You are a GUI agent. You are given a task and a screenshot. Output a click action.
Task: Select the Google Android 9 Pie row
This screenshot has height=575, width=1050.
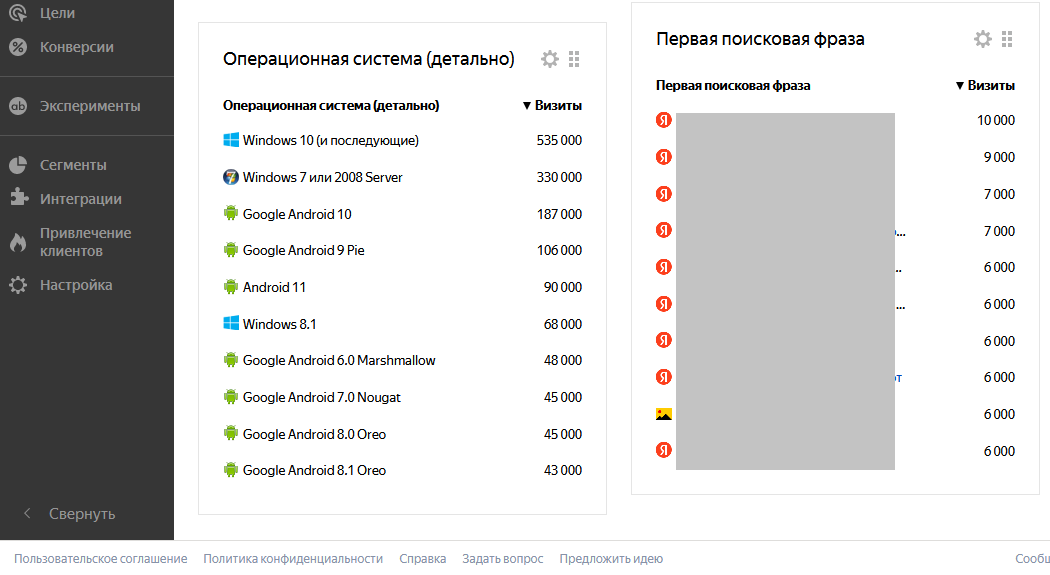point(402,250)
